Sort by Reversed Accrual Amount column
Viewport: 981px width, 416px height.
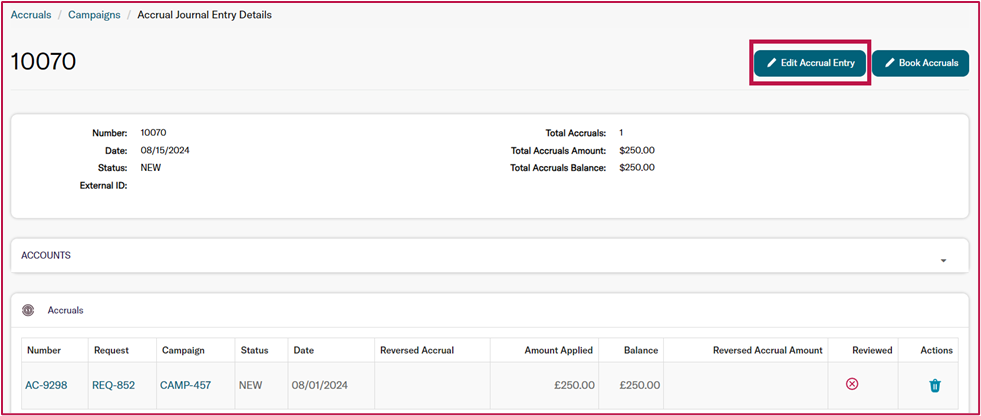coord(768,350)
